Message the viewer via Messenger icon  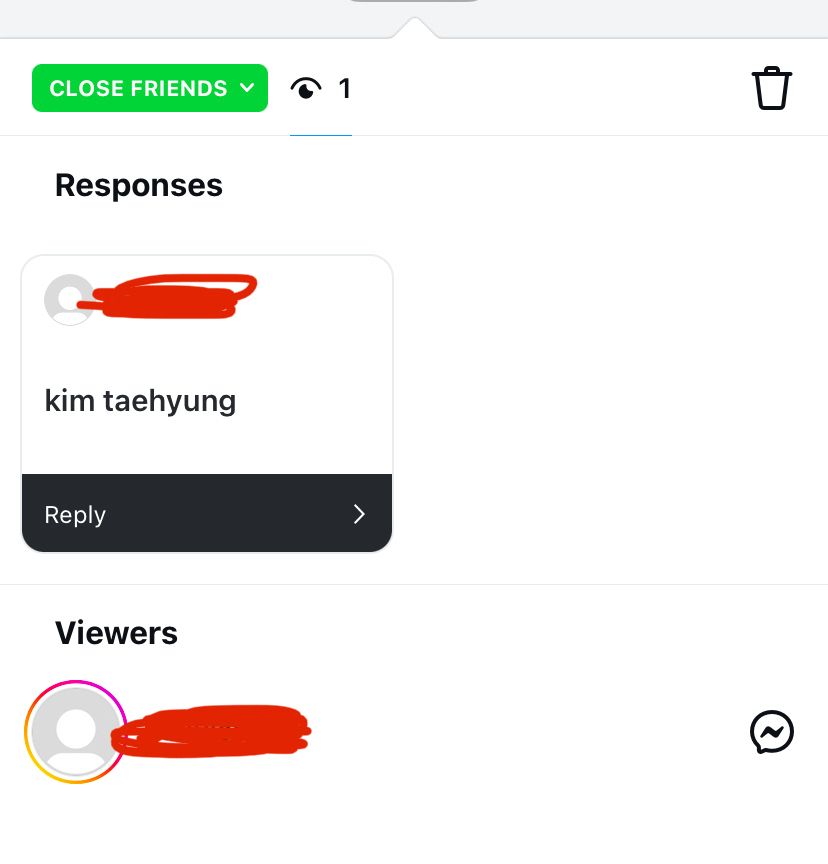[x=771, y=732]
